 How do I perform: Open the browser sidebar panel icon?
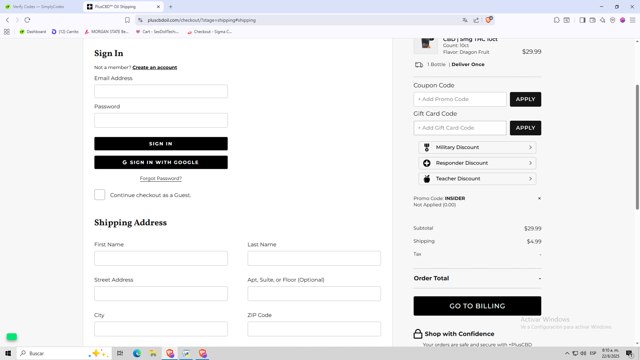(582, 20)
